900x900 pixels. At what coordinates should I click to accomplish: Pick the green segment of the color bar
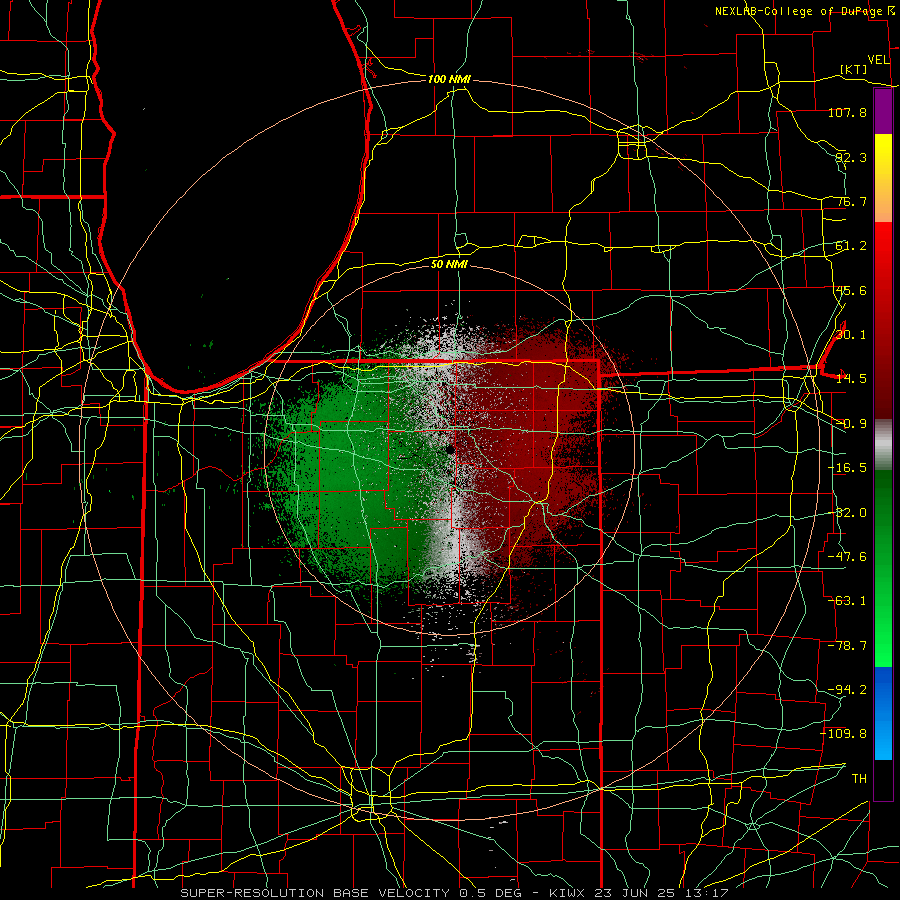pyautogui.click(x=883, y=568)
